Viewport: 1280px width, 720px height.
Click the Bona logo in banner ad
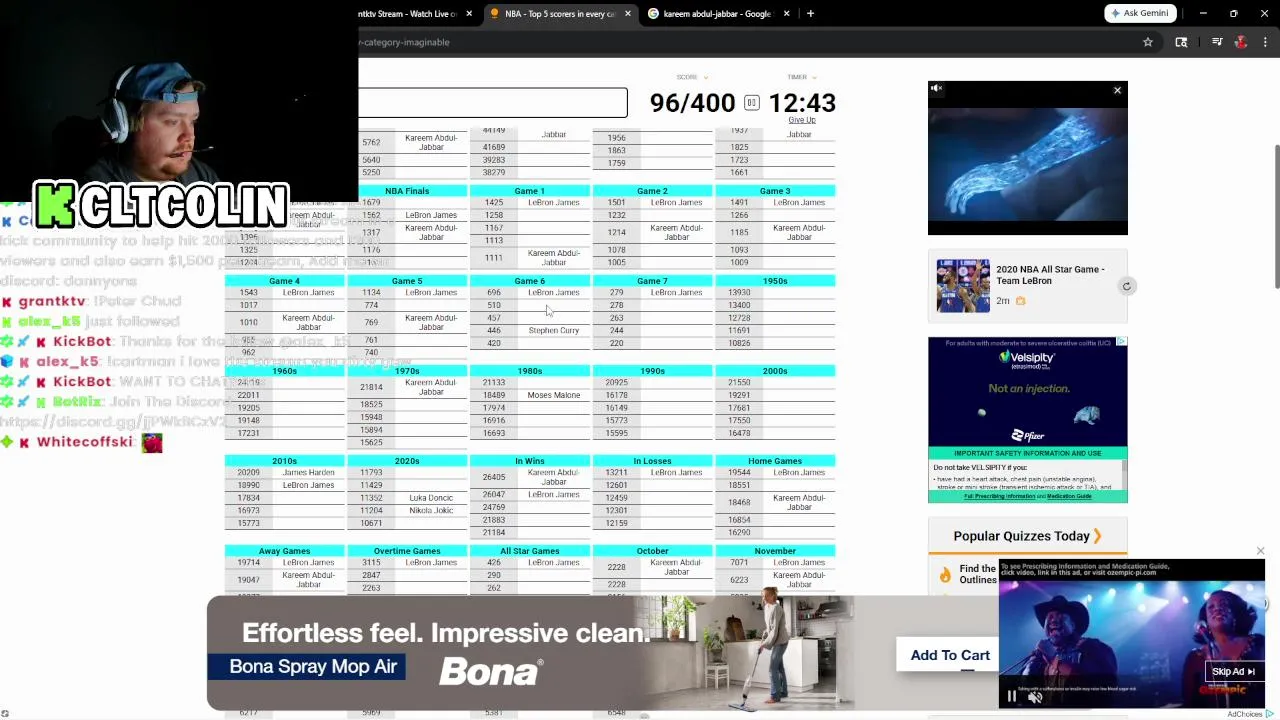tap(490, 672)
